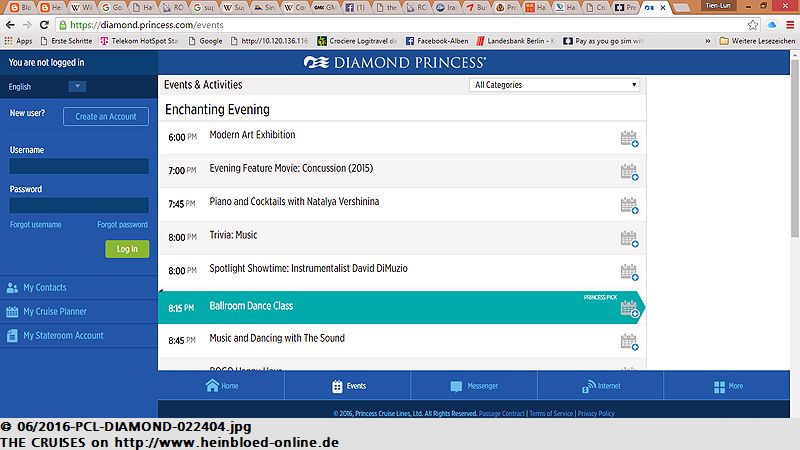Click the address bar URL
800x450 pixels.
point(146,24)
